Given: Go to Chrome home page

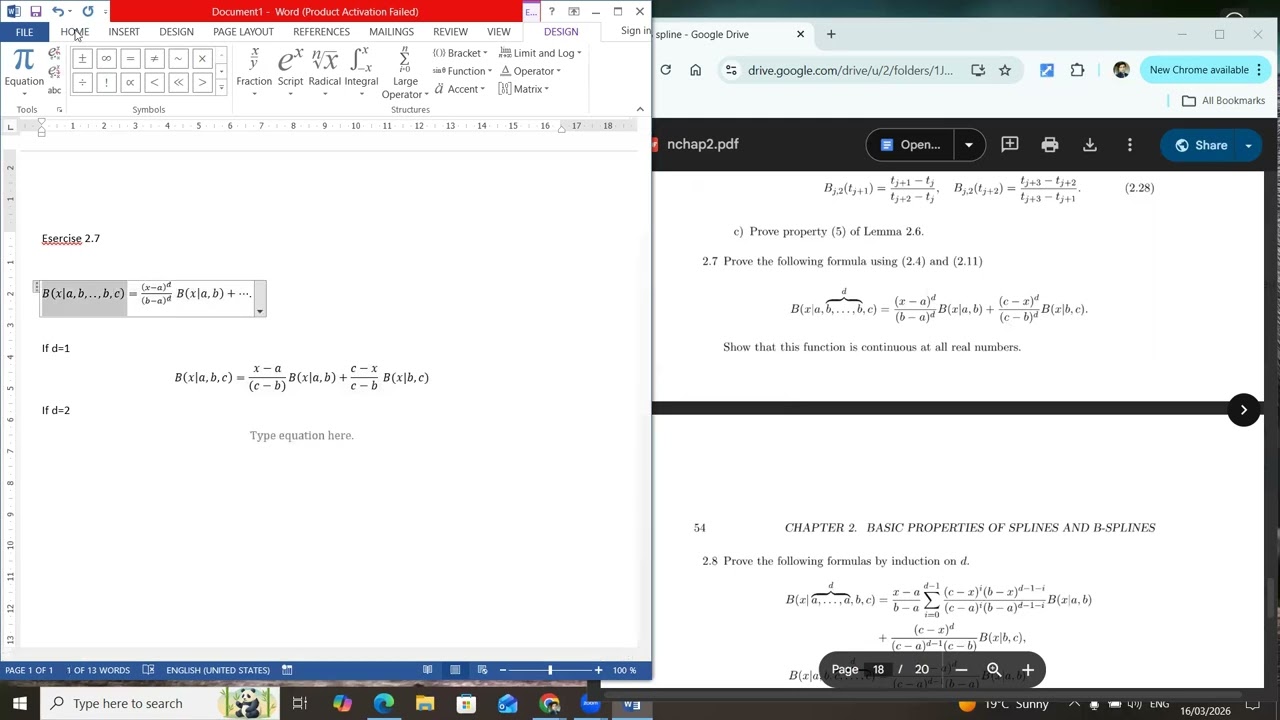Looking at the screenshot, I should point(696,70).
